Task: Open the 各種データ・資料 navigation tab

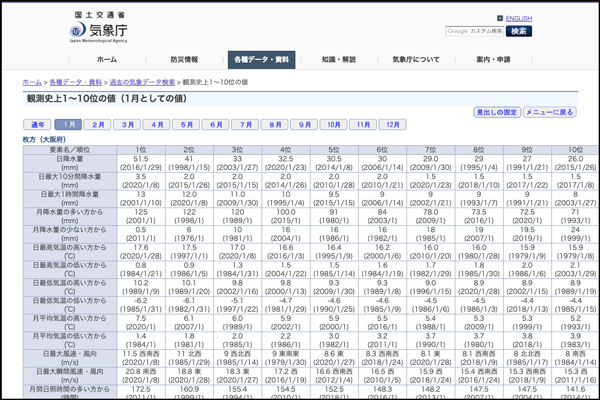Action: click(x=261, y=60)
